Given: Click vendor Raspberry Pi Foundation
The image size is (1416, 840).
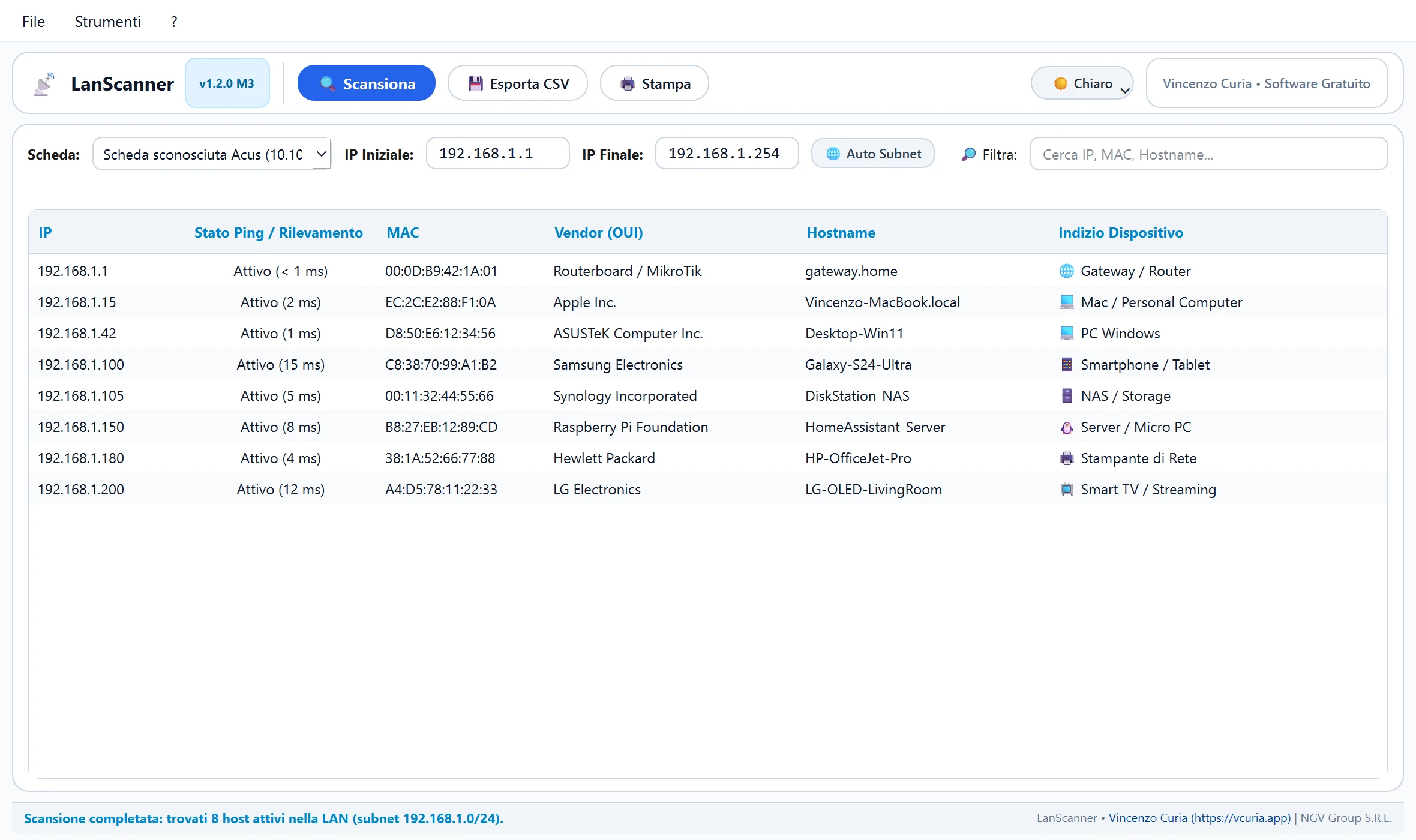Looking at the screenshot, I should point(631,427).
